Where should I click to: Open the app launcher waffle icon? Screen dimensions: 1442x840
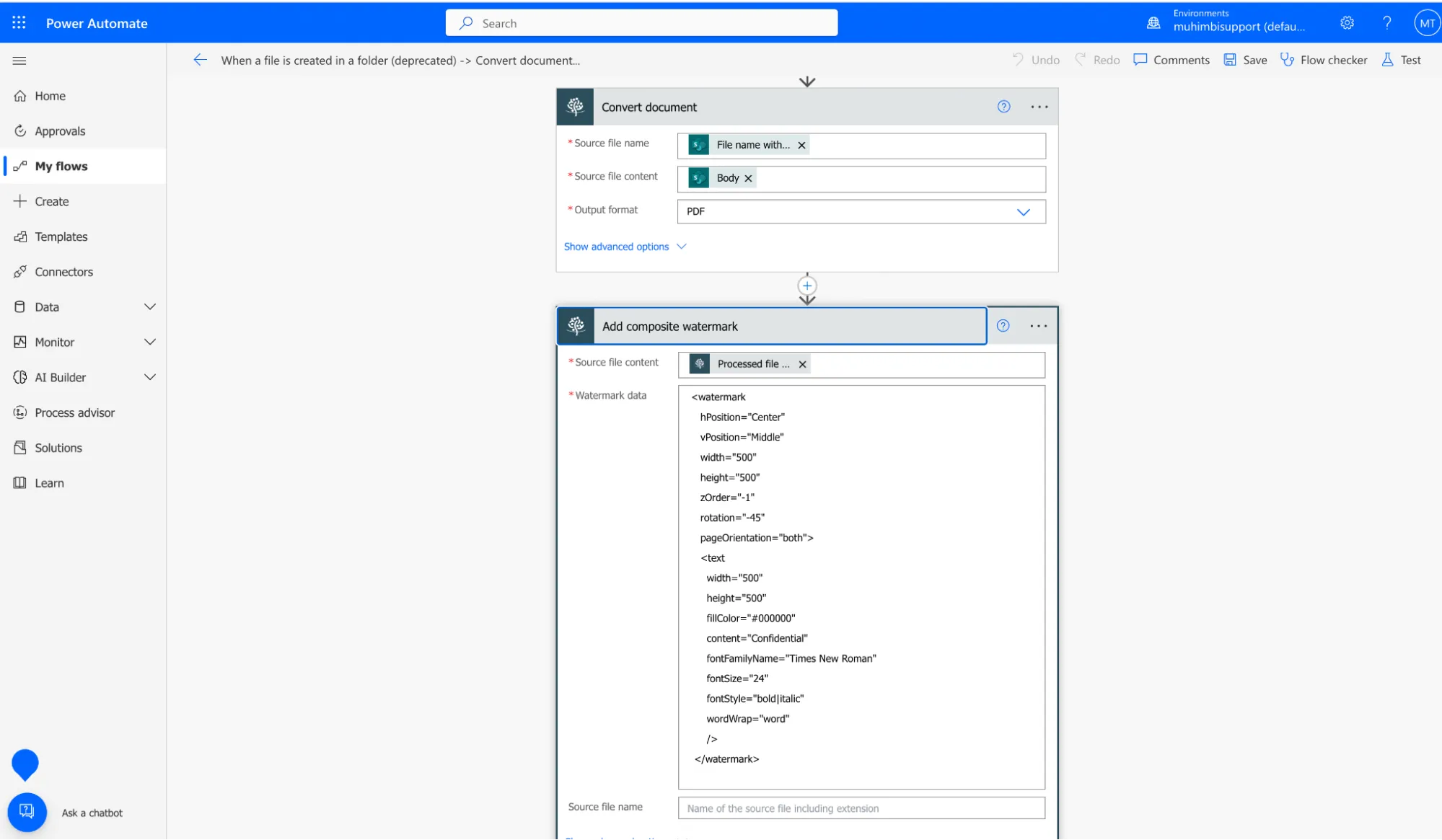coord(18,22)
